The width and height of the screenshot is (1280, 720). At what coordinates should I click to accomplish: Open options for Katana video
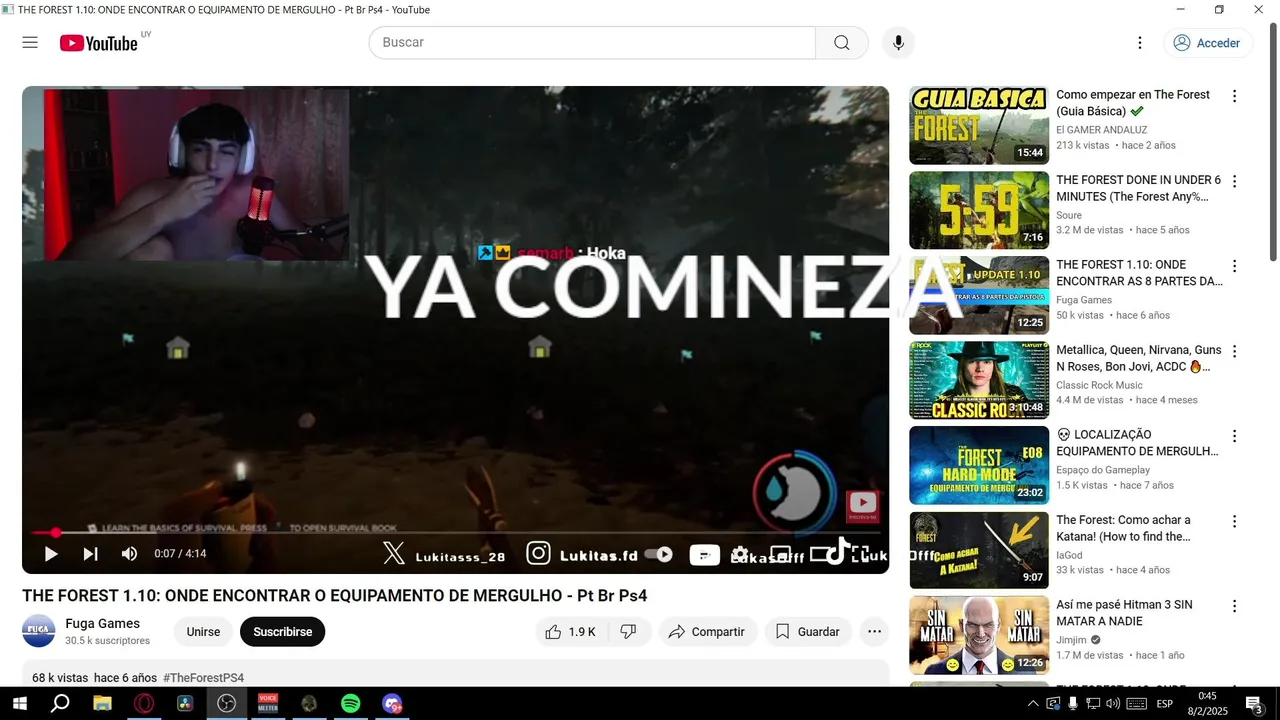pos(1234,521)
